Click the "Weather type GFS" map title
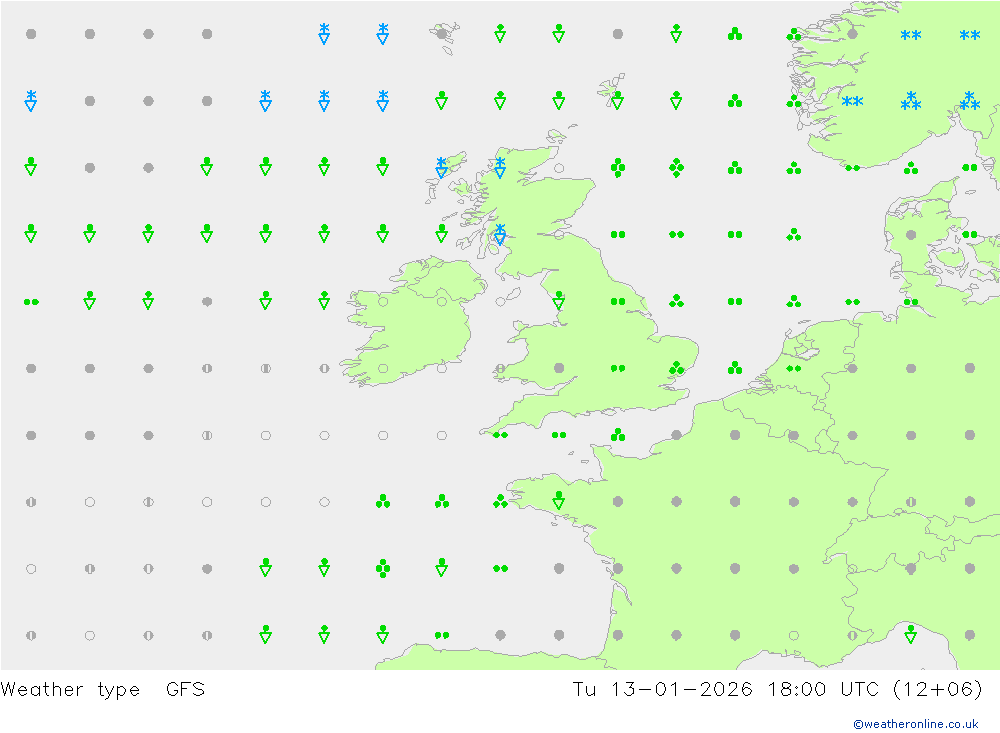The width and height of the screenshot is (1000, 733). coord(103,690)
